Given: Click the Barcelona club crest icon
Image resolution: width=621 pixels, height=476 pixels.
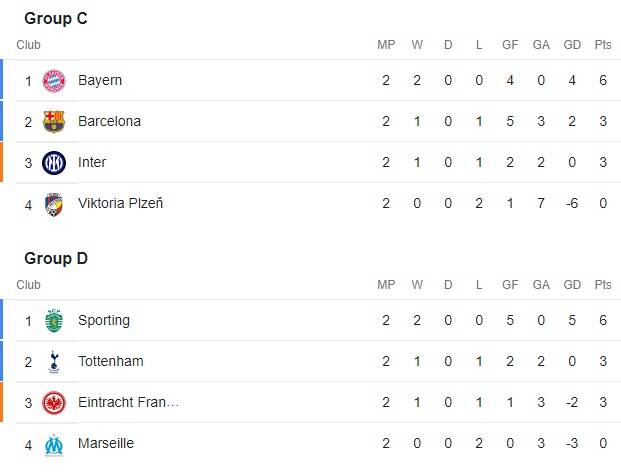Looking at the screenshot, I should pos(54,121).
